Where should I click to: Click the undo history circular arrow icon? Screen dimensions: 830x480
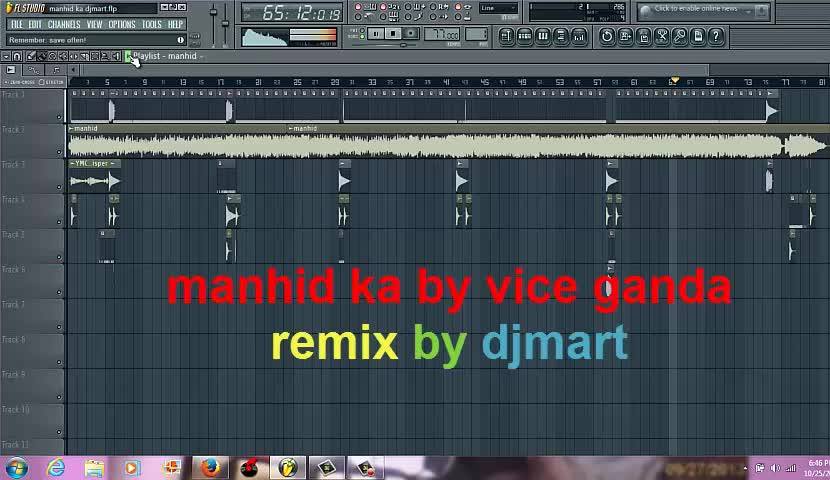(607, 36)
